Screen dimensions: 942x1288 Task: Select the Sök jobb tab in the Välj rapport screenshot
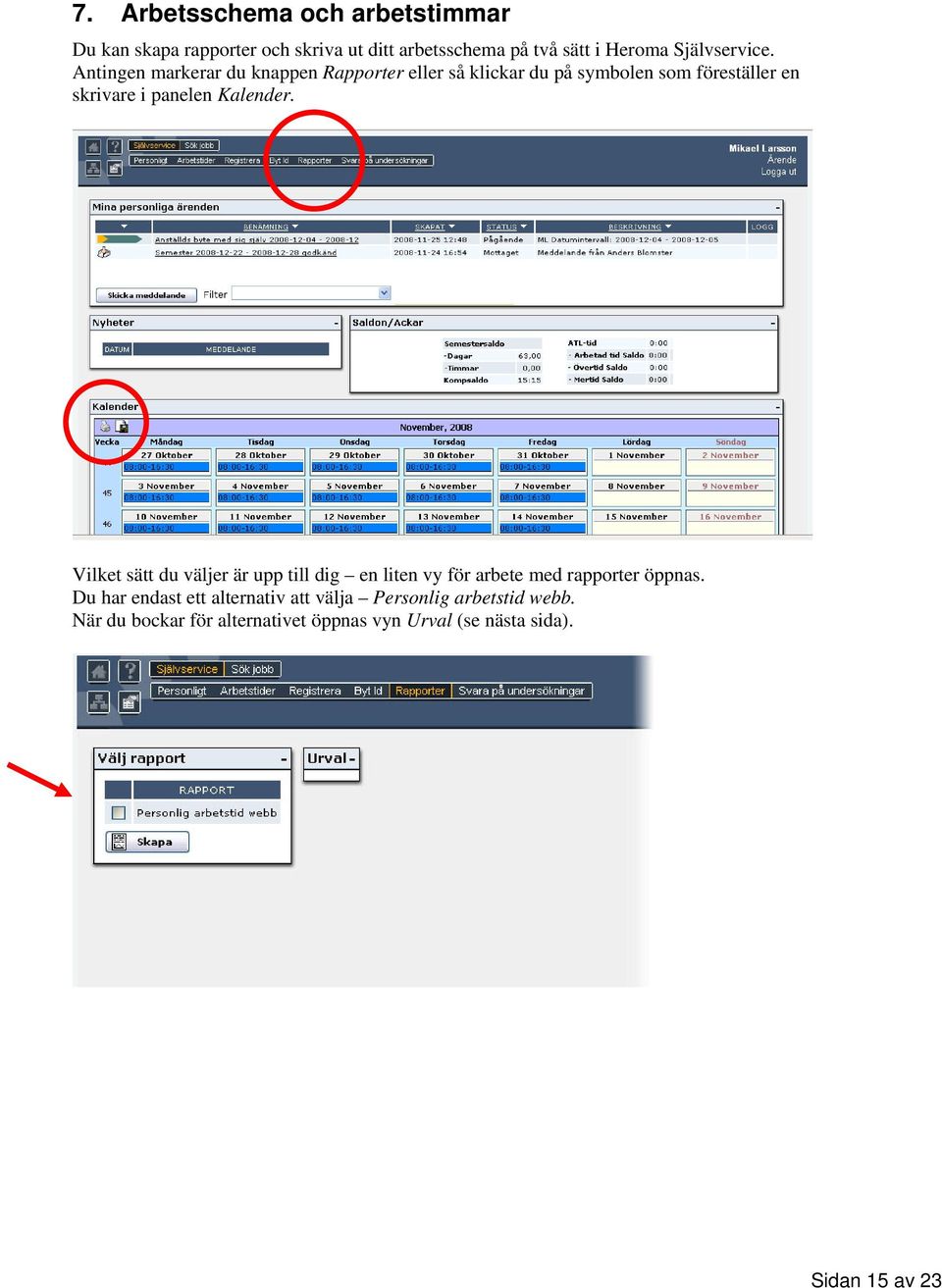tap(252, 669)
